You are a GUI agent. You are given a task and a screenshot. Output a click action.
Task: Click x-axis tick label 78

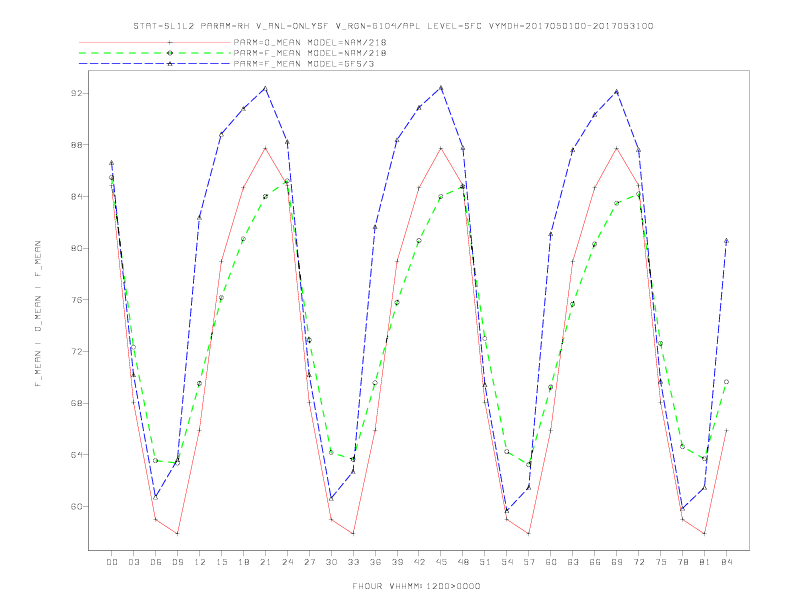point(683,562)
